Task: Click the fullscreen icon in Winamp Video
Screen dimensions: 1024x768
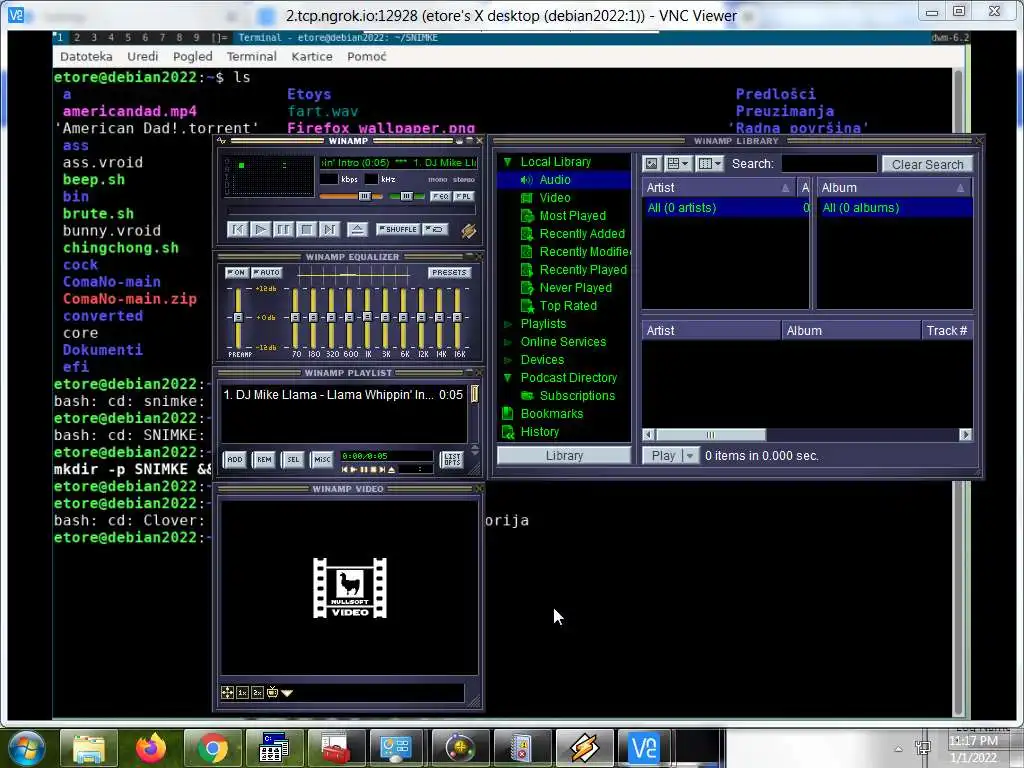Action: point(227,693)
